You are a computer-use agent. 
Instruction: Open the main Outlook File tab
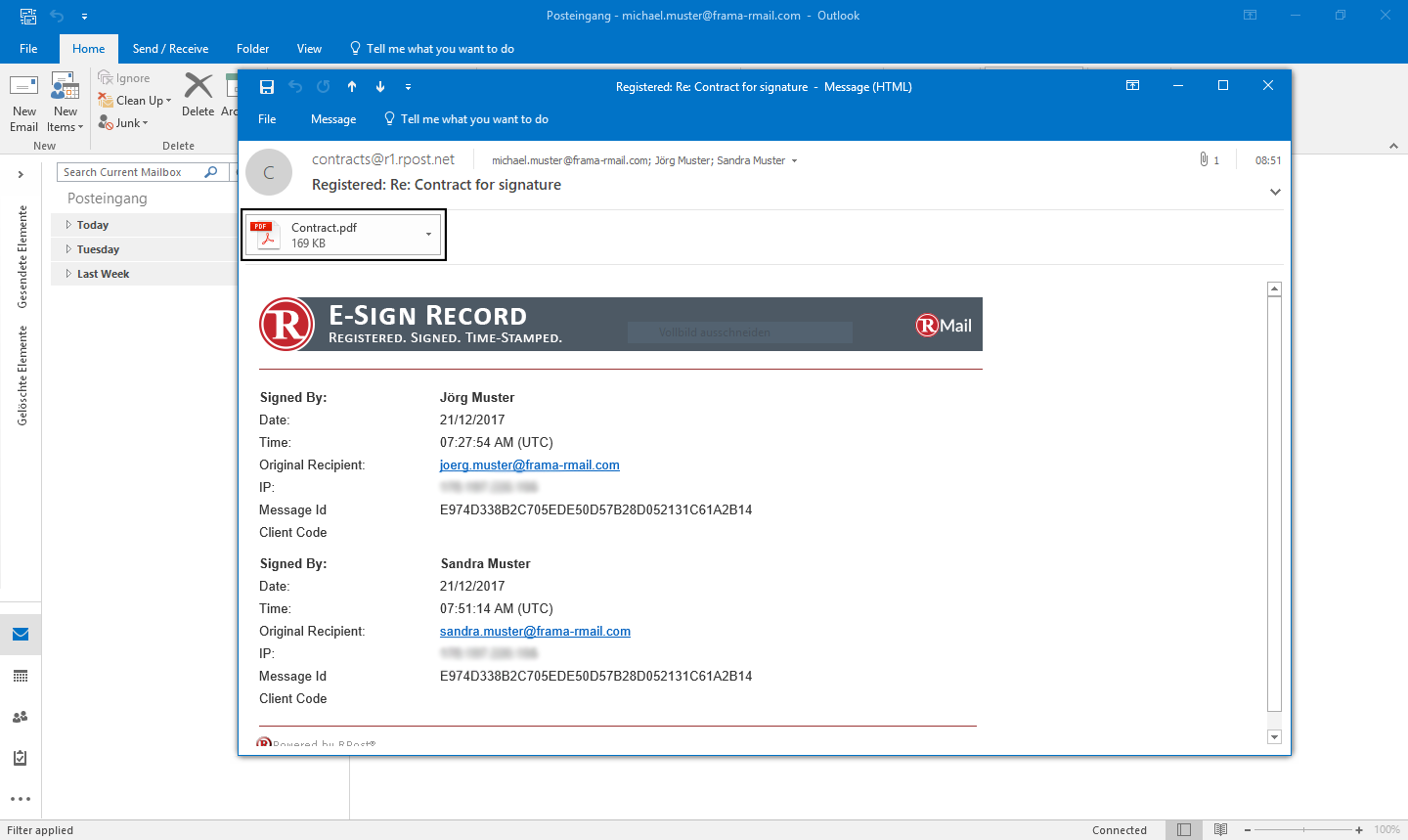tap(28, 49)
